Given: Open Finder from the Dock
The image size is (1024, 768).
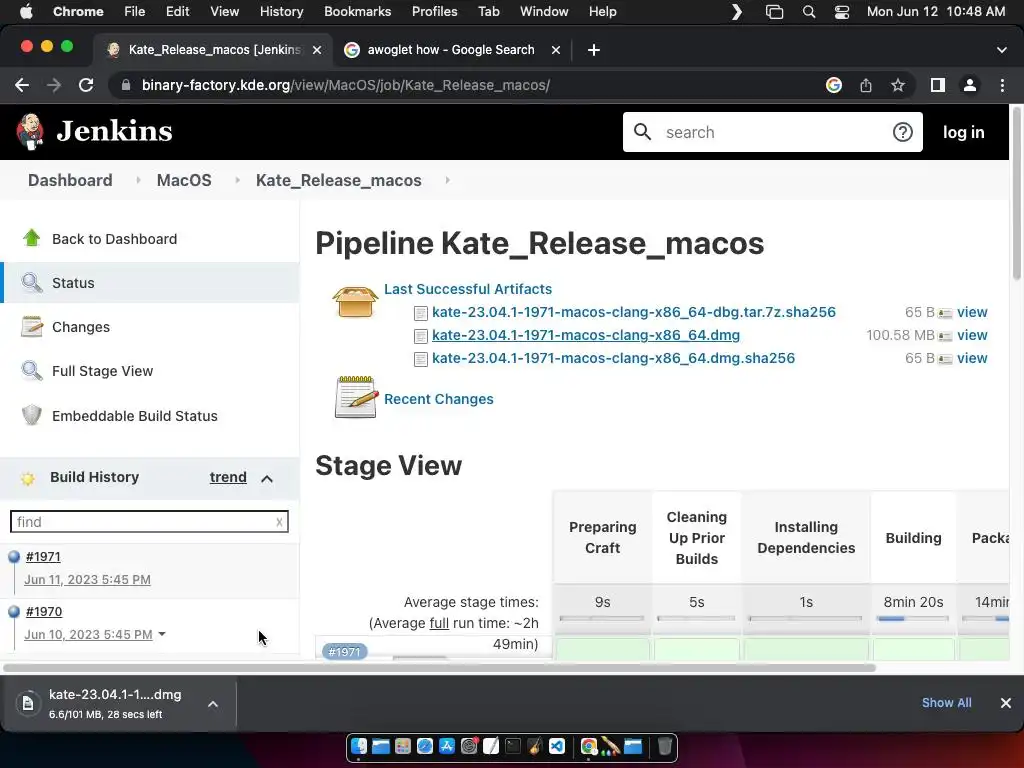Looking at the screenshot, I should tap(359, 746).
